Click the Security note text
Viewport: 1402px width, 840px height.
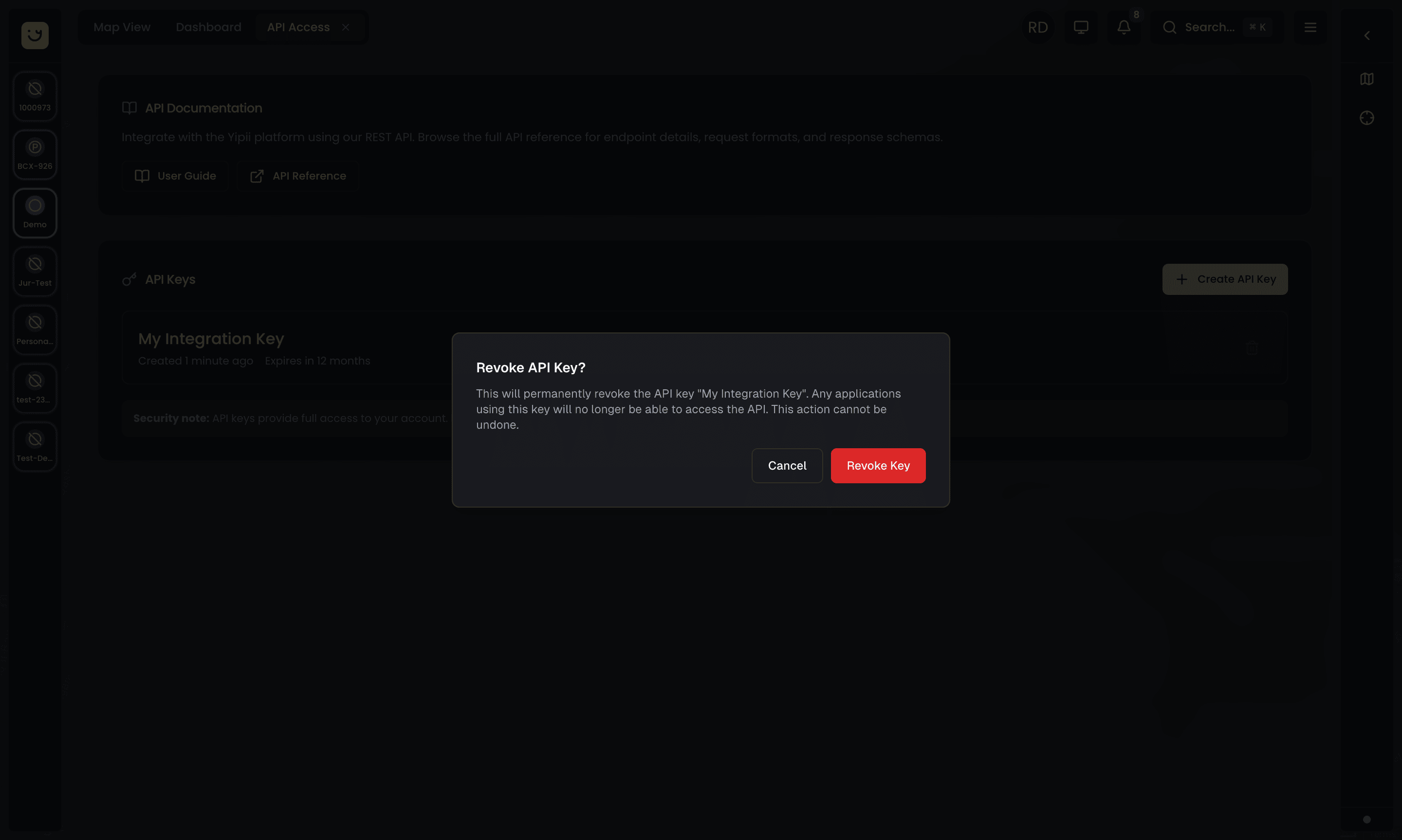tap(290, 419)
